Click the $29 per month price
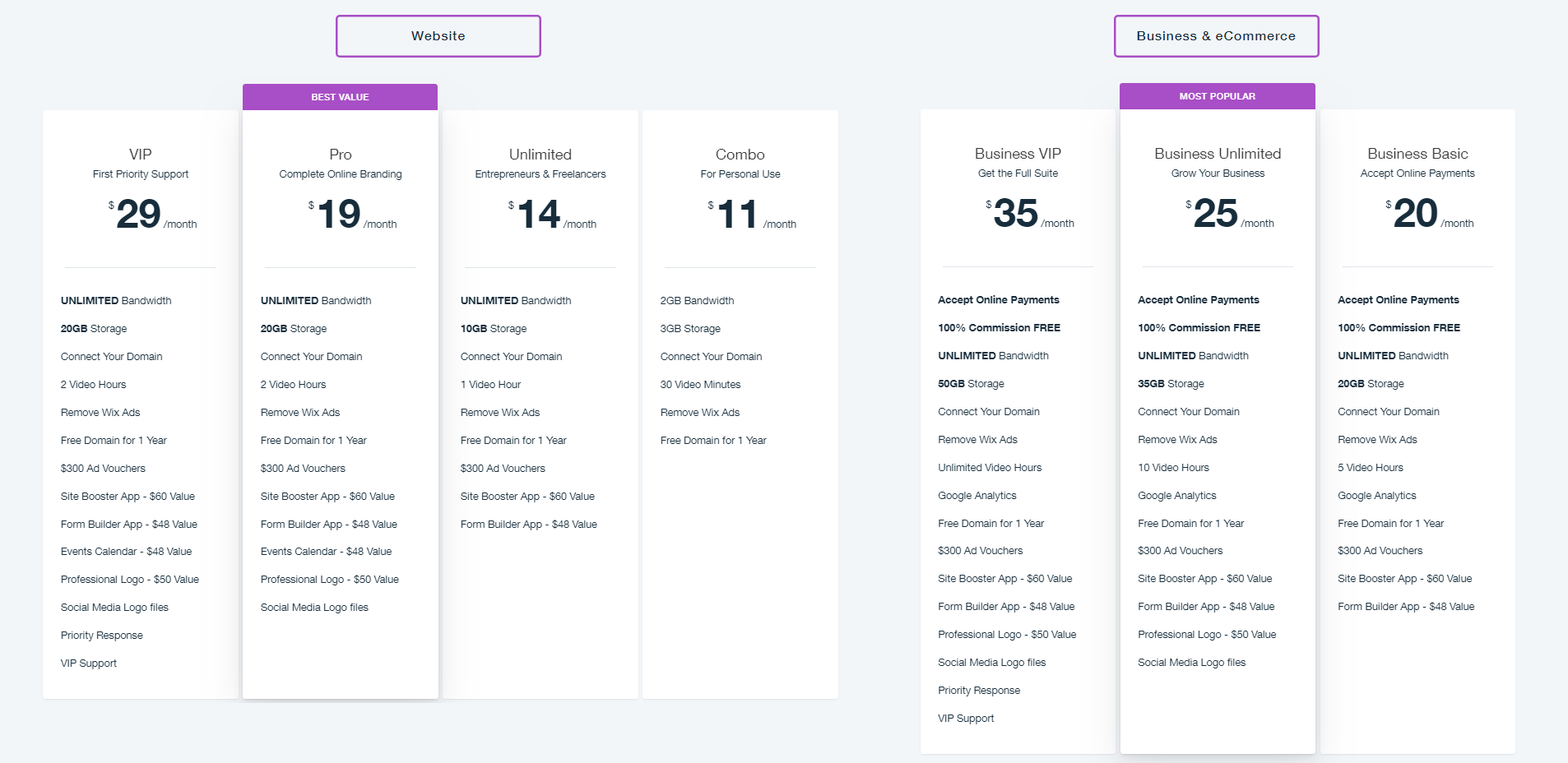Image resolution: width=1568 pixels, height=763 pixels. point(138,215)
